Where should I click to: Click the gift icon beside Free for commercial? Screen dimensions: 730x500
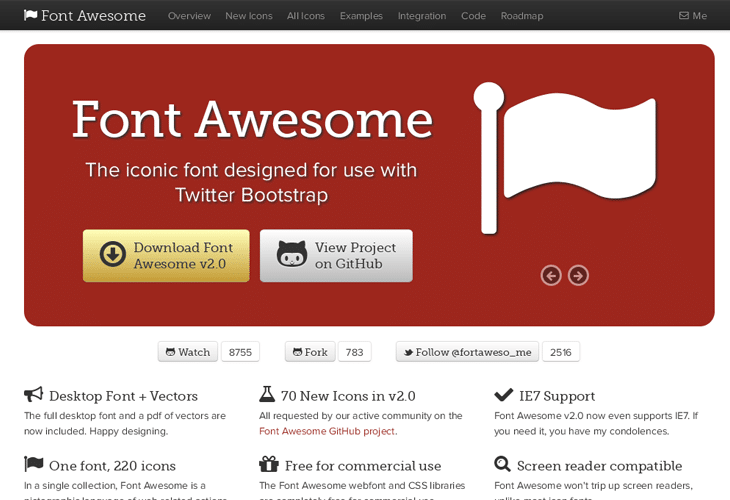tap(269, 464)
